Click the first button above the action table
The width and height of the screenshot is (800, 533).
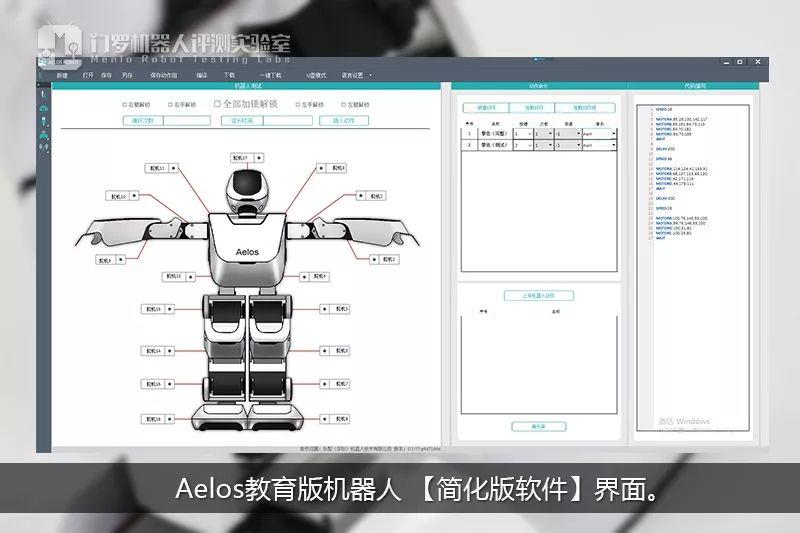(486, 108)
